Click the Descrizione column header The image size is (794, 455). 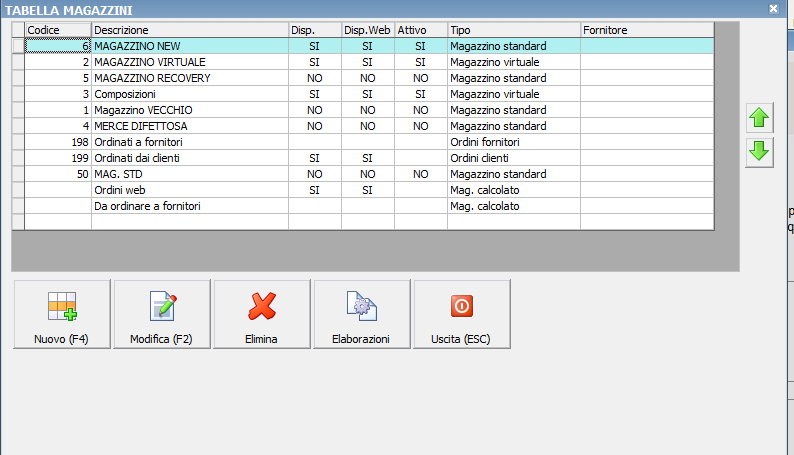(190, 30)
